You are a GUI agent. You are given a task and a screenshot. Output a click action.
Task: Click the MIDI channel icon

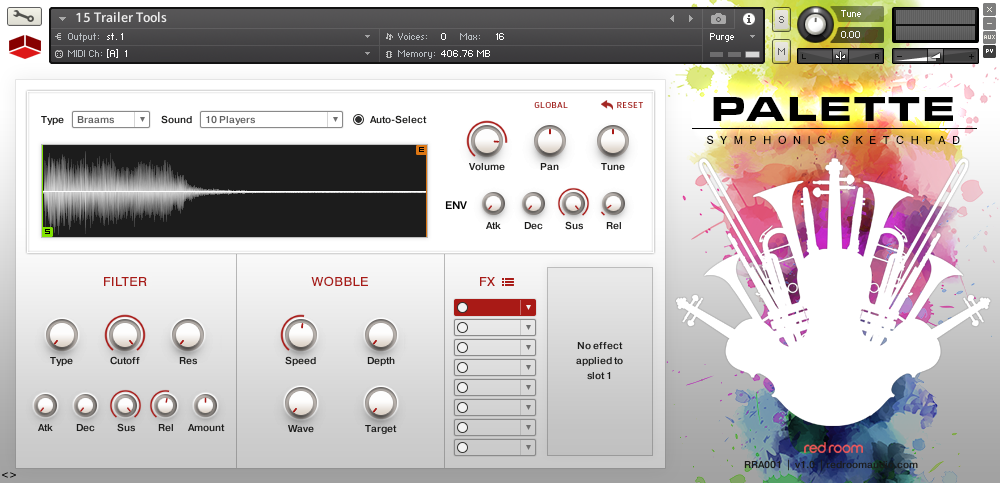coord(59,54)
